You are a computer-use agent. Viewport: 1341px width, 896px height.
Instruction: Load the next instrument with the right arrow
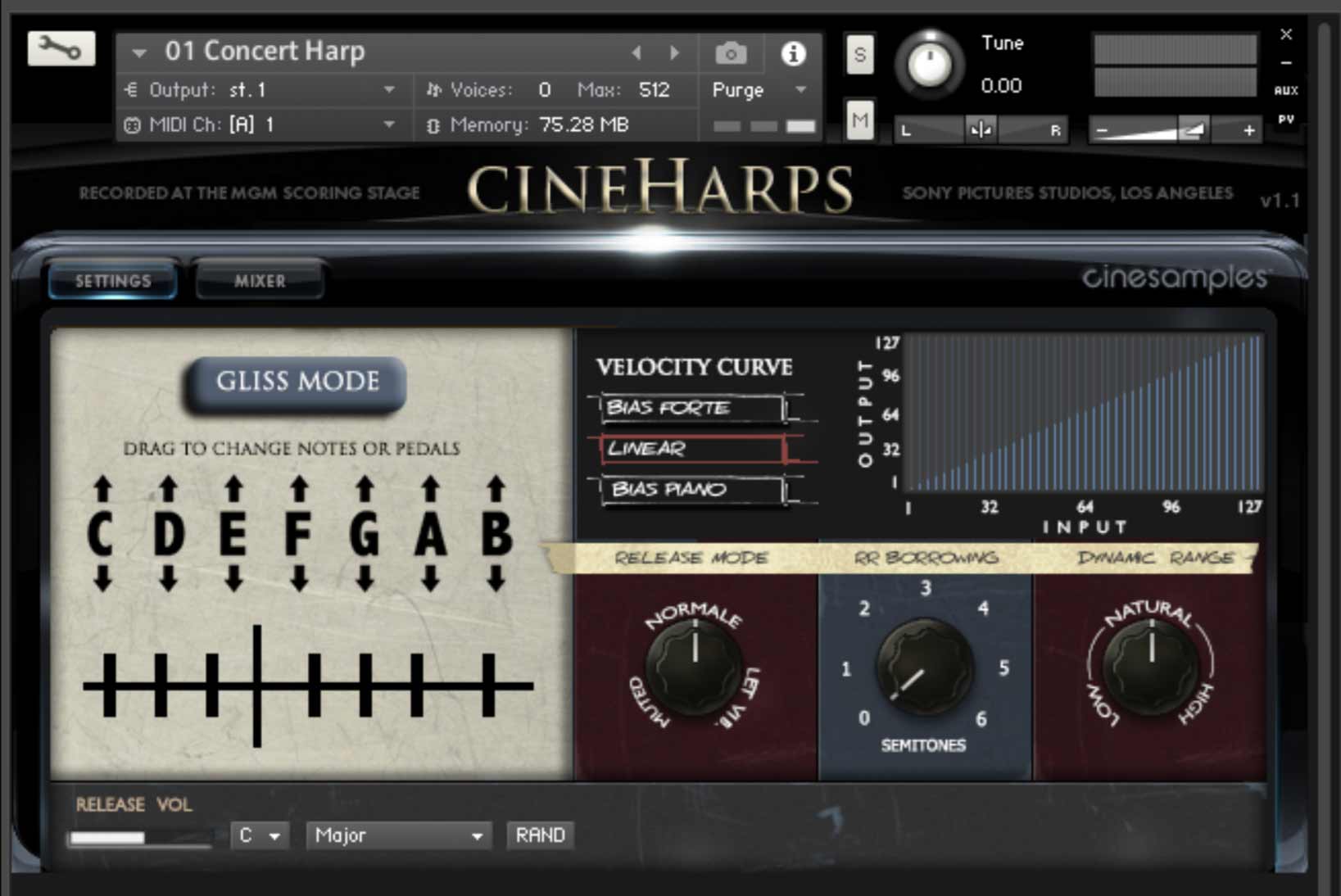[675, 52]
